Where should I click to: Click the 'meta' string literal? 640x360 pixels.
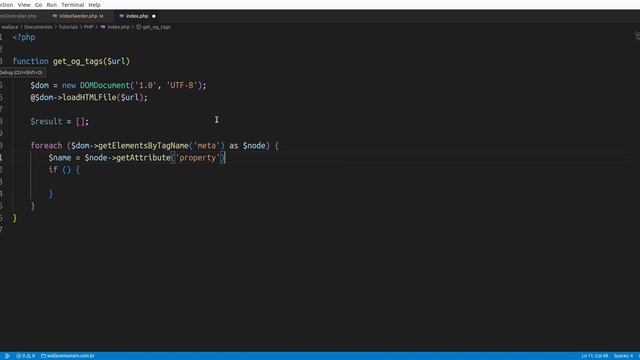click(x=207, y=146)
